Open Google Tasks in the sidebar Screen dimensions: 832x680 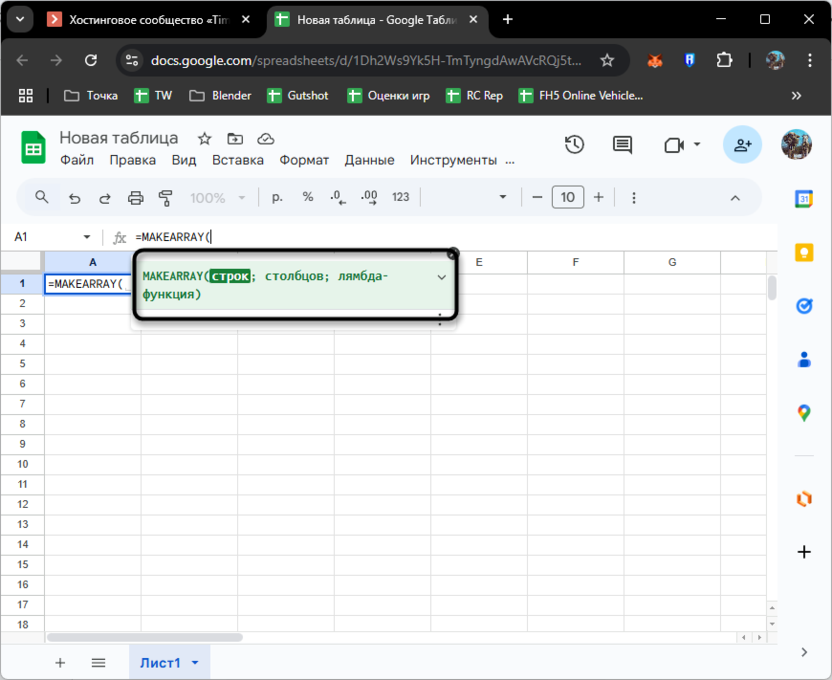pyautogui.click(x=804, y=306)
